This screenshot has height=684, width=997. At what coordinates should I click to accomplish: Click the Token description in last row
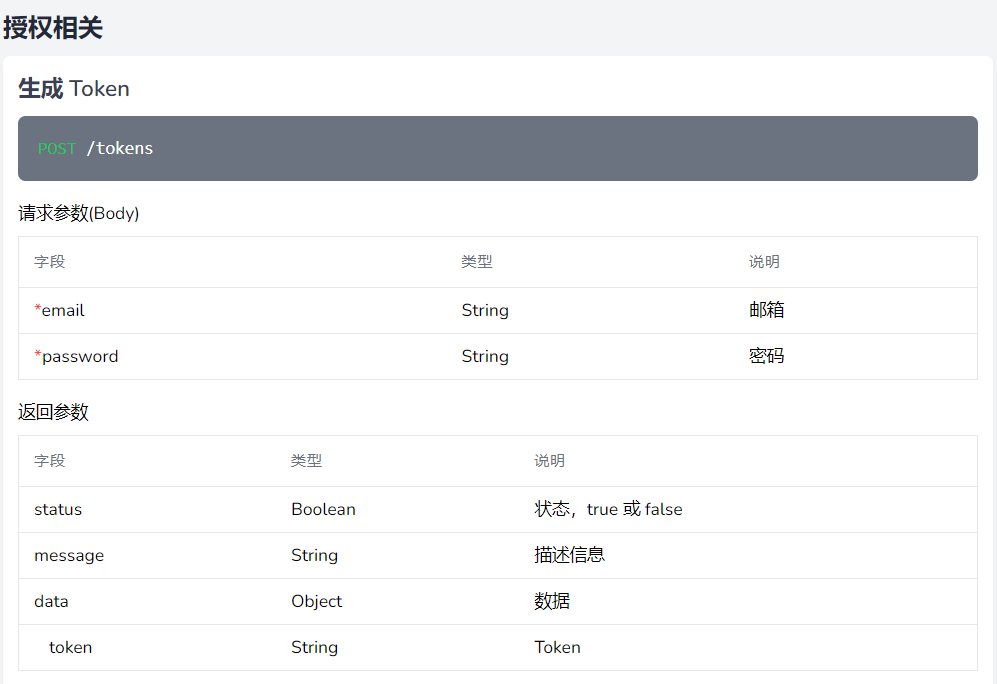click(x=557, y=648)
